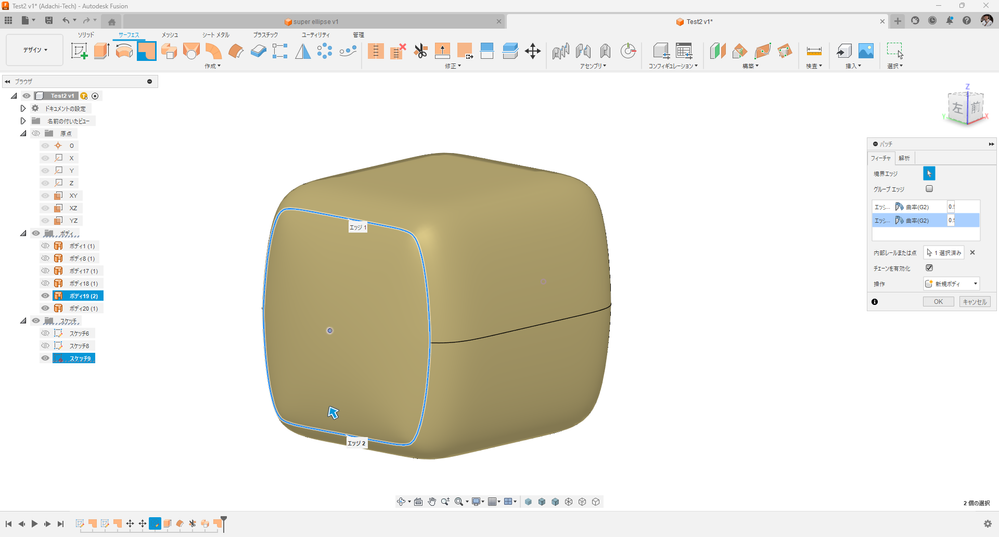This screenshot has width=999, height=537.
Task: Switch to the プラスチック tab
Action: click(x=265, y=35)
